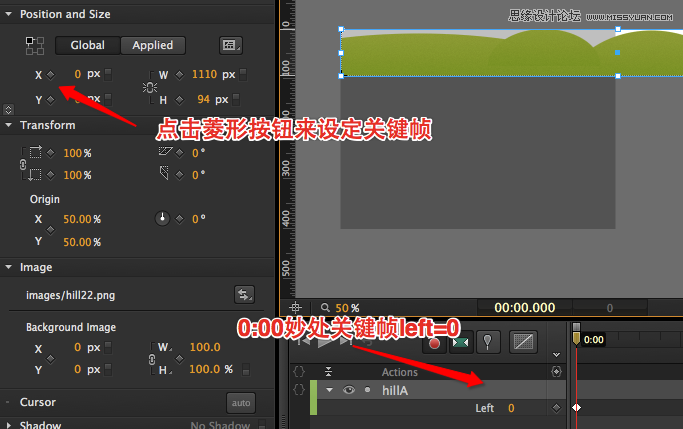Image resolution: width=683 pixels, height=429 pixels.
Task: Click the H height keyframe diamond
Action: pos(179,100)
